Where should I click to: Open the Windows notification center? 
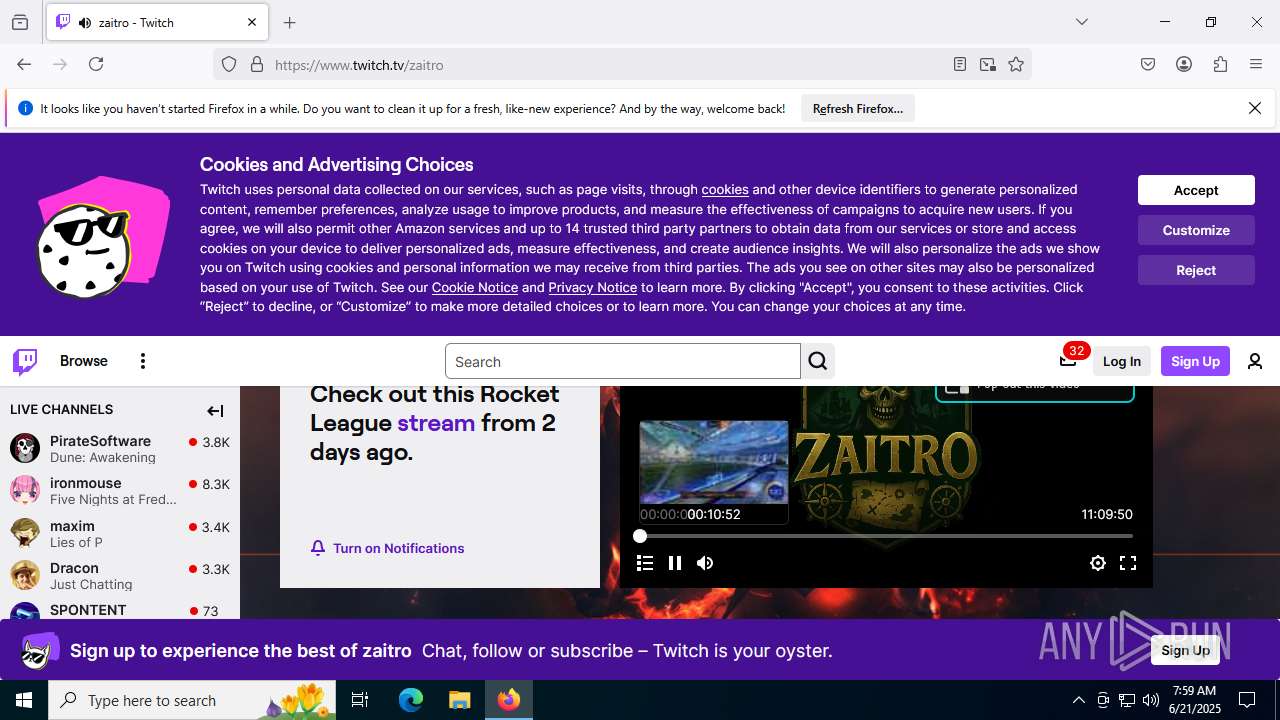1247,700
